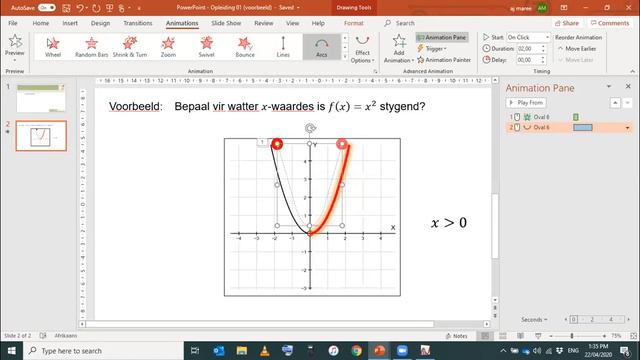Choose the Shrink & Turn animation
Screen dimensions: 640x360
click(130, 47)
